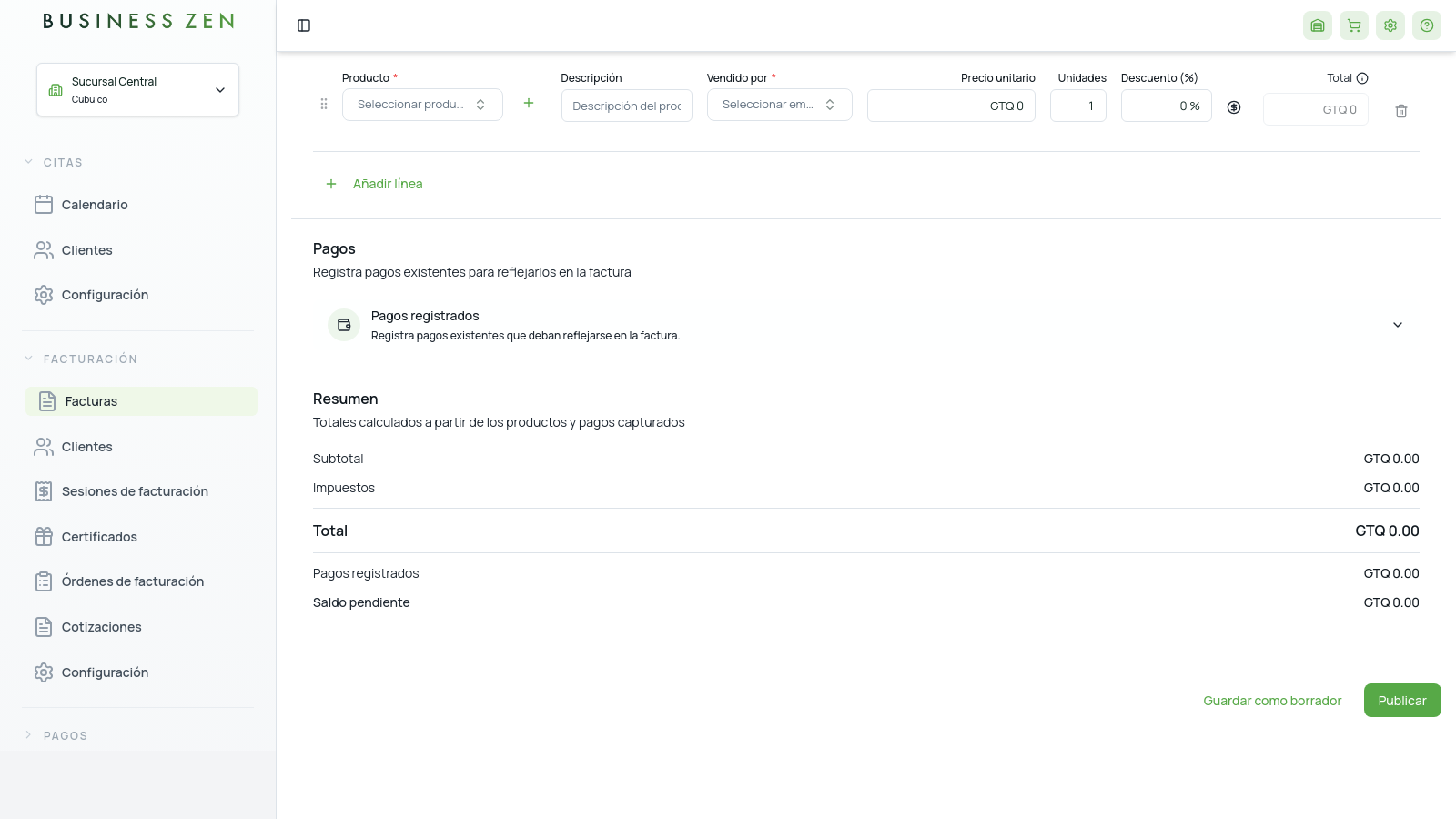Click the plus icon next to Producto
Screen dimensions: 1456x819
click(x=529, y=103)
